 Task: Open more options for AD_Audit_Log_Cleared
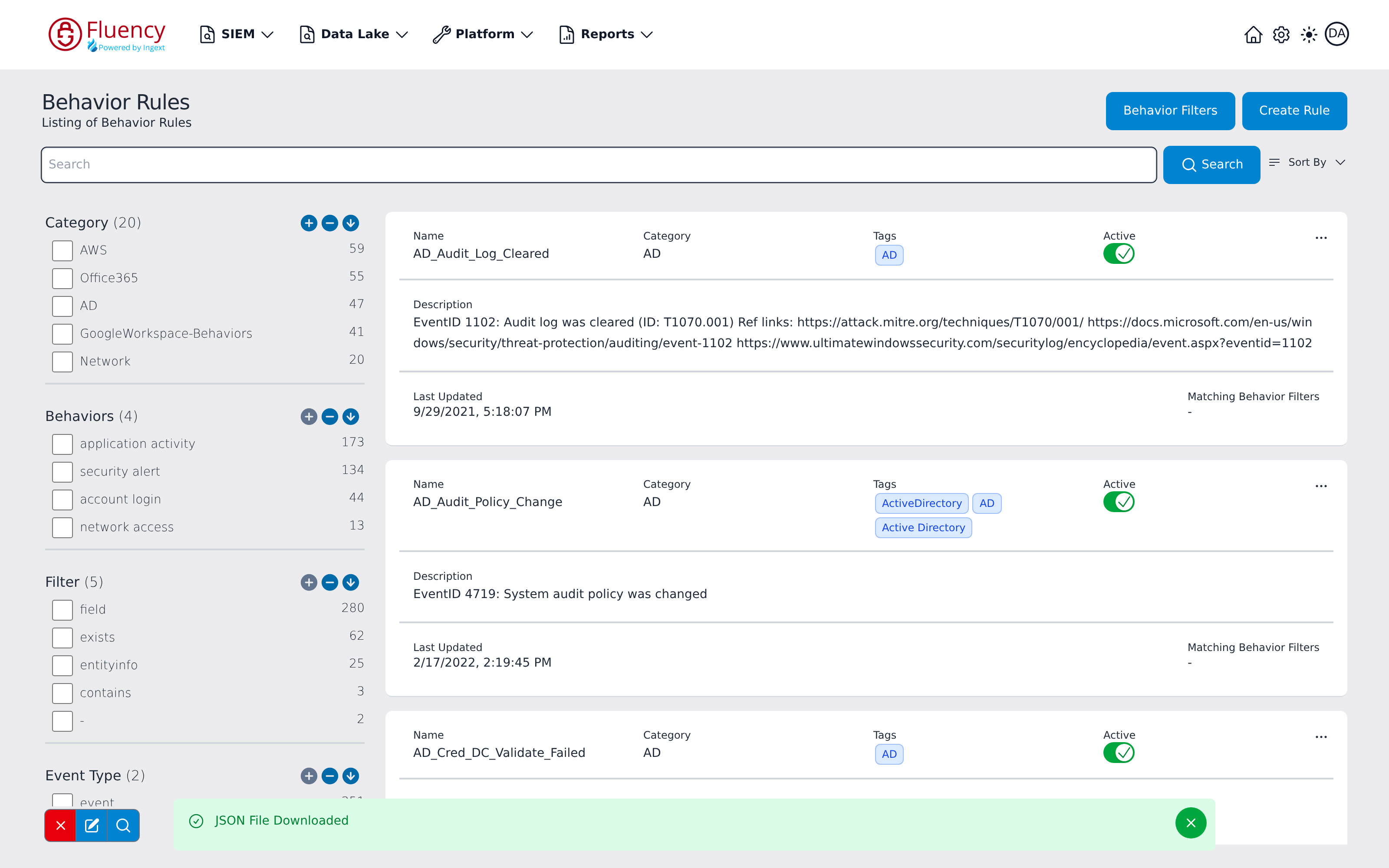[1321, 238]
